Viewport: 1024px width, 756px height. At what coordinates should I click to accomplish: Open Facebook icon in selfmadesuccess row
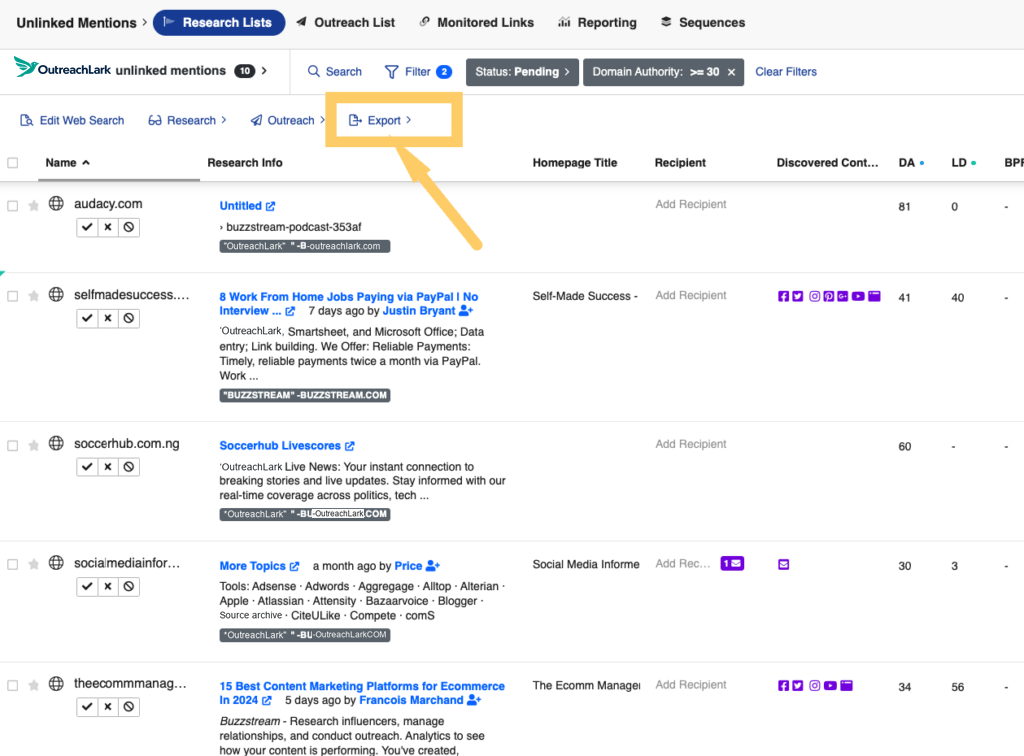tap(784, 296)
